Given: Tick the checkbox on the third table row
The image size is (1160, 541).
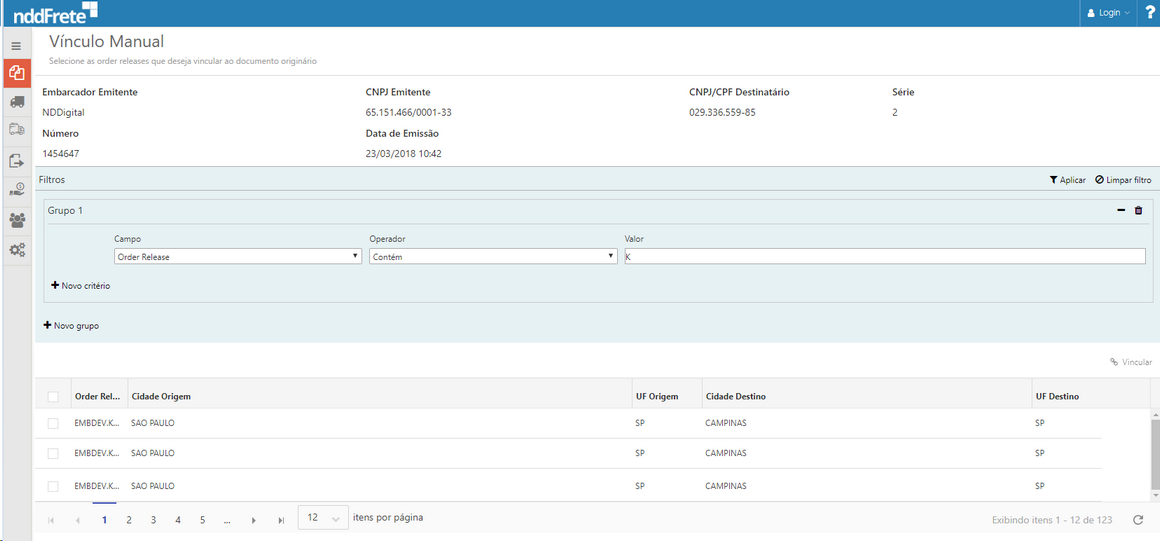Looking at the screenshot, I should 53,486.
